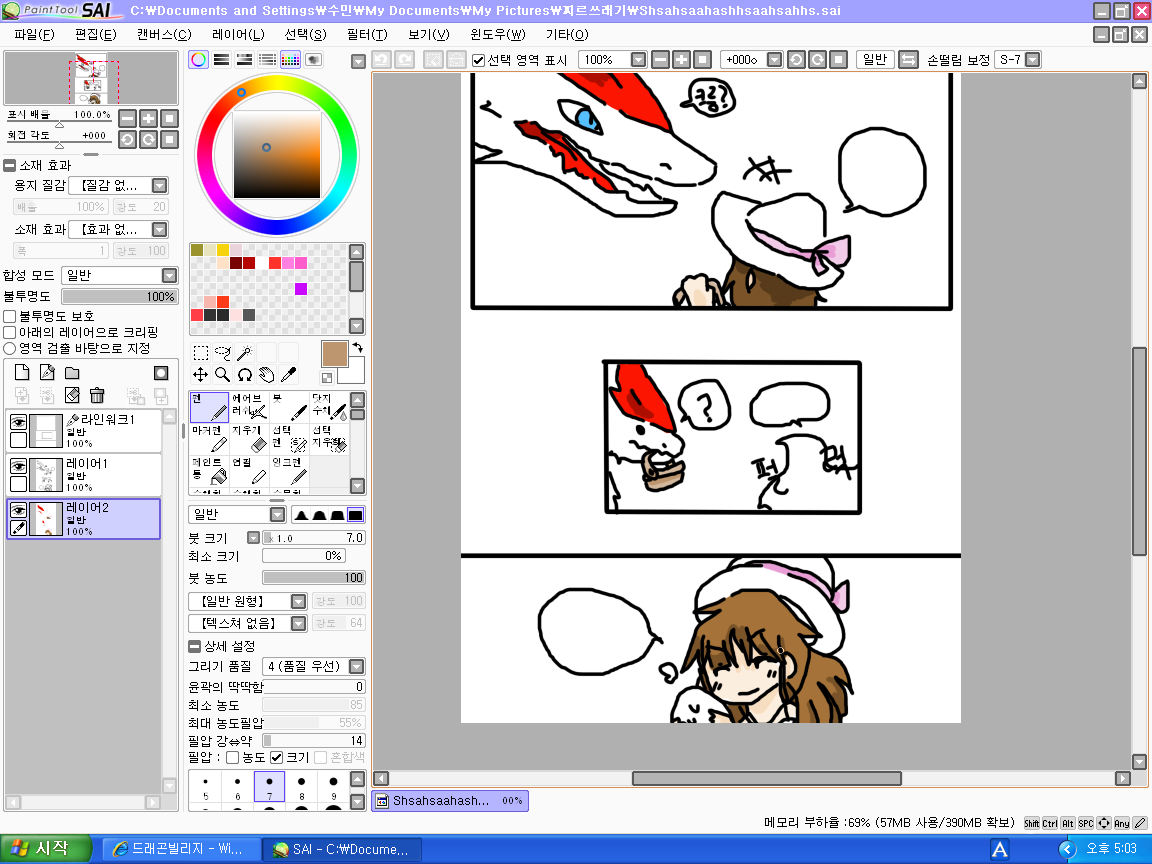This screenshot has height=864, width=1152.
Task: Choose the 붓 brush tool
Action: tap(289, 406)
